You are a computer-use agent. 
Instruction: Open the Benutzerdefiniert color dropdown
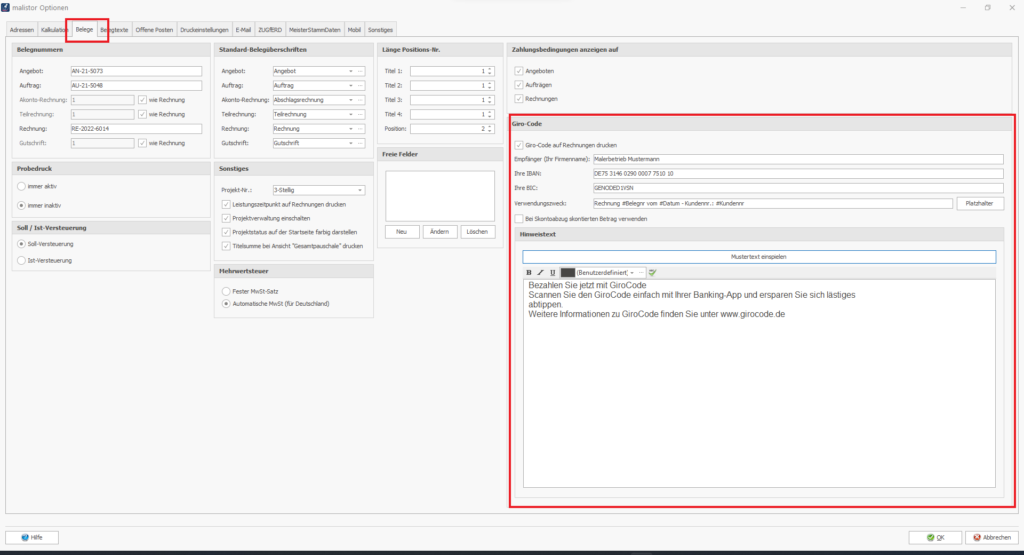point(632,272)
